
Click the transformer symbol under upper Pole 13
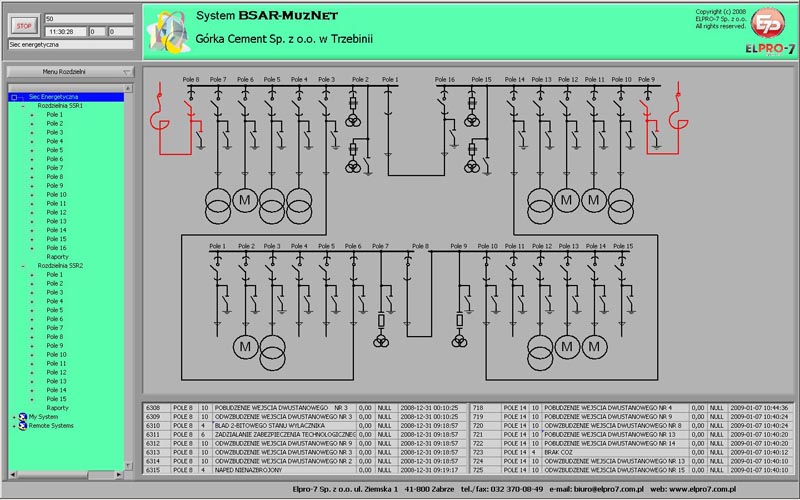pos(540,206)
